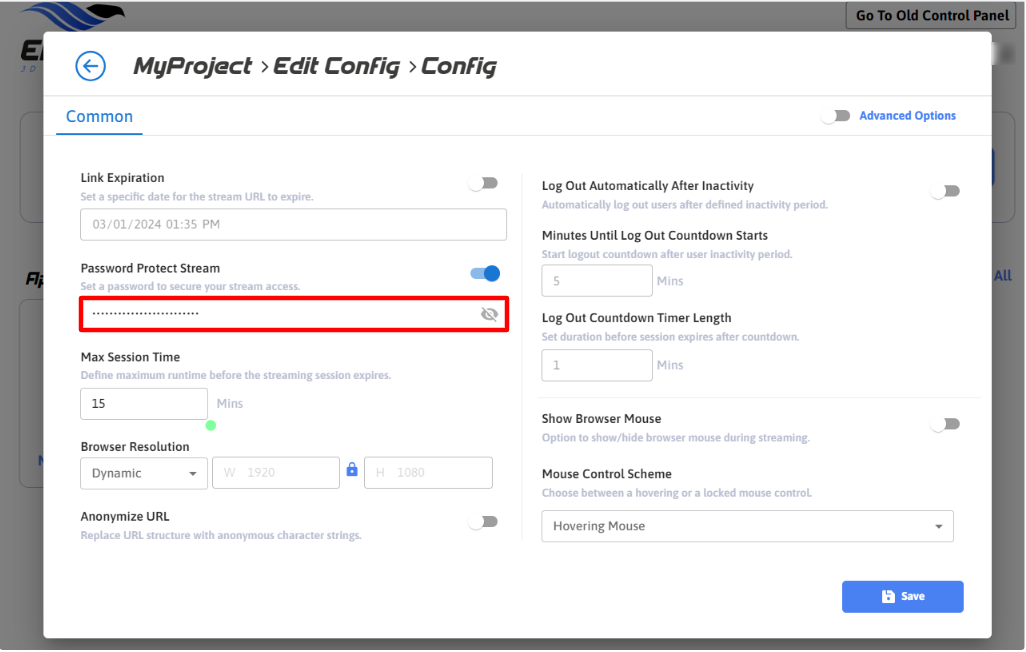Select the Common tab
Image resolution: width=1026 pixels, height=652 pixels.
coord(99,117)
